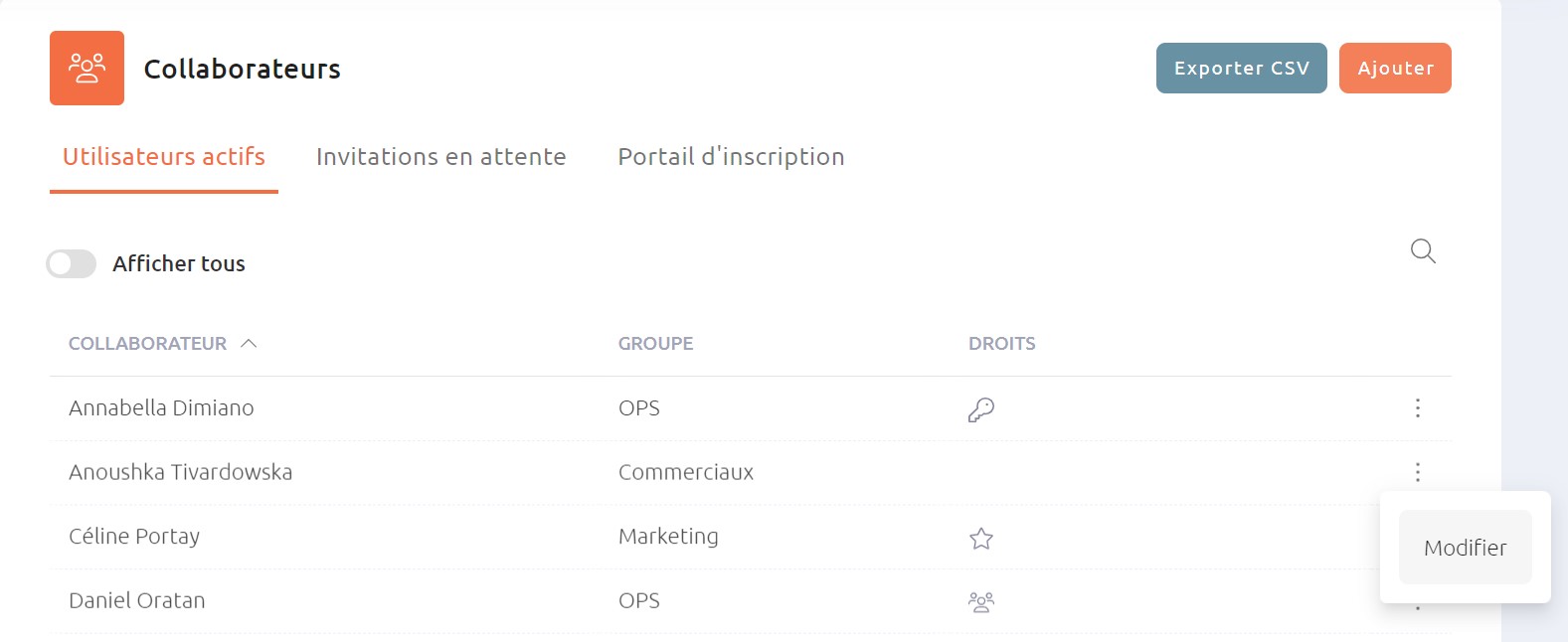The image size is (1568, 642).
Task: Click the key rights icon for Annabella Dimiano
Action: tap(981, 409)
